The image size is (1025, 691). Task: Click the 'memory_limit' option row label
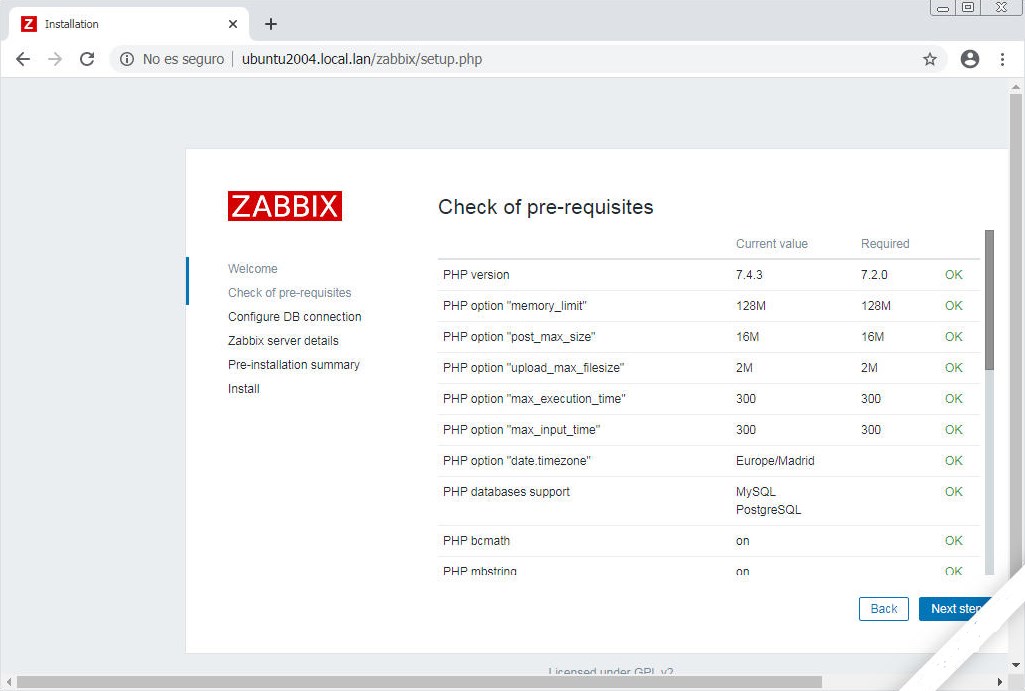click(514, 305)
